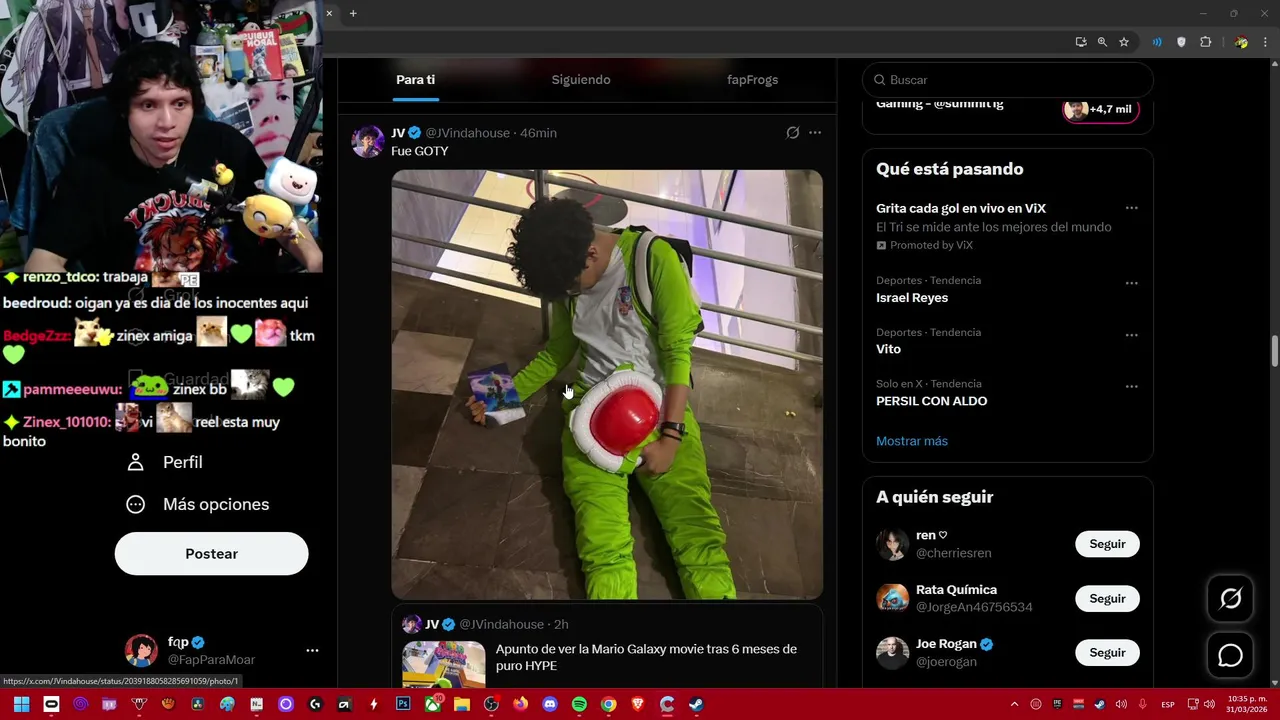Open account menu dots beside @FapParaMoar
Viewport: 1280px width, 720px height.
pyautogui.click(x=312, y=650)
